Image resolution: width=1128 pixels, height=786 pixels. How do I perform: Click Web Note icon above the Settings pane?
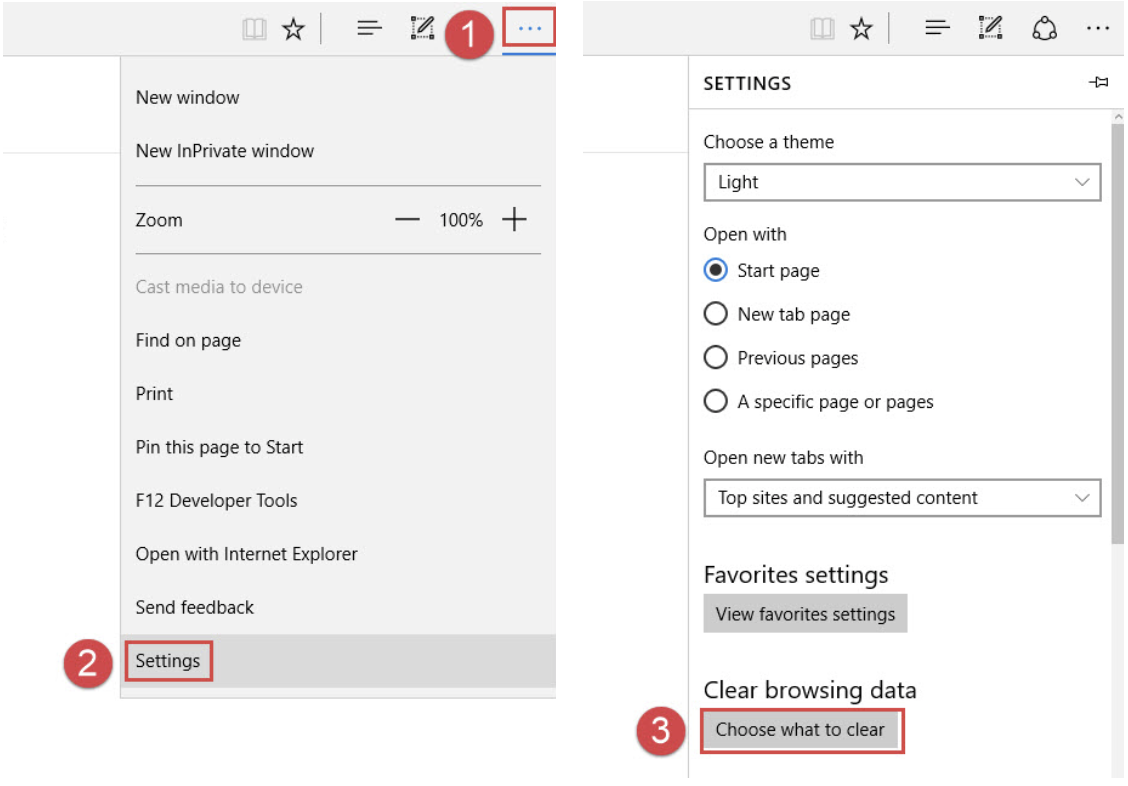pos(990,29)
